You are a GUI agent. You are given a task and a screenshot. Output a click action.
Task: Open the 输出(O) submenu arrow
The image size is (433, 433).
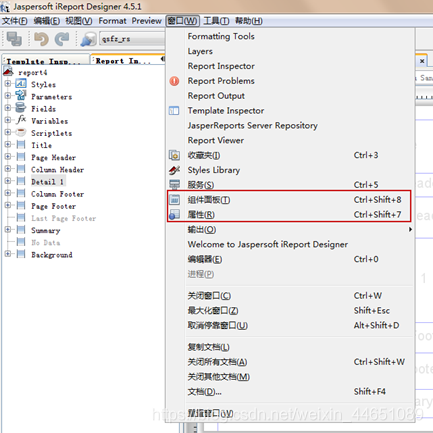point(410,229)
